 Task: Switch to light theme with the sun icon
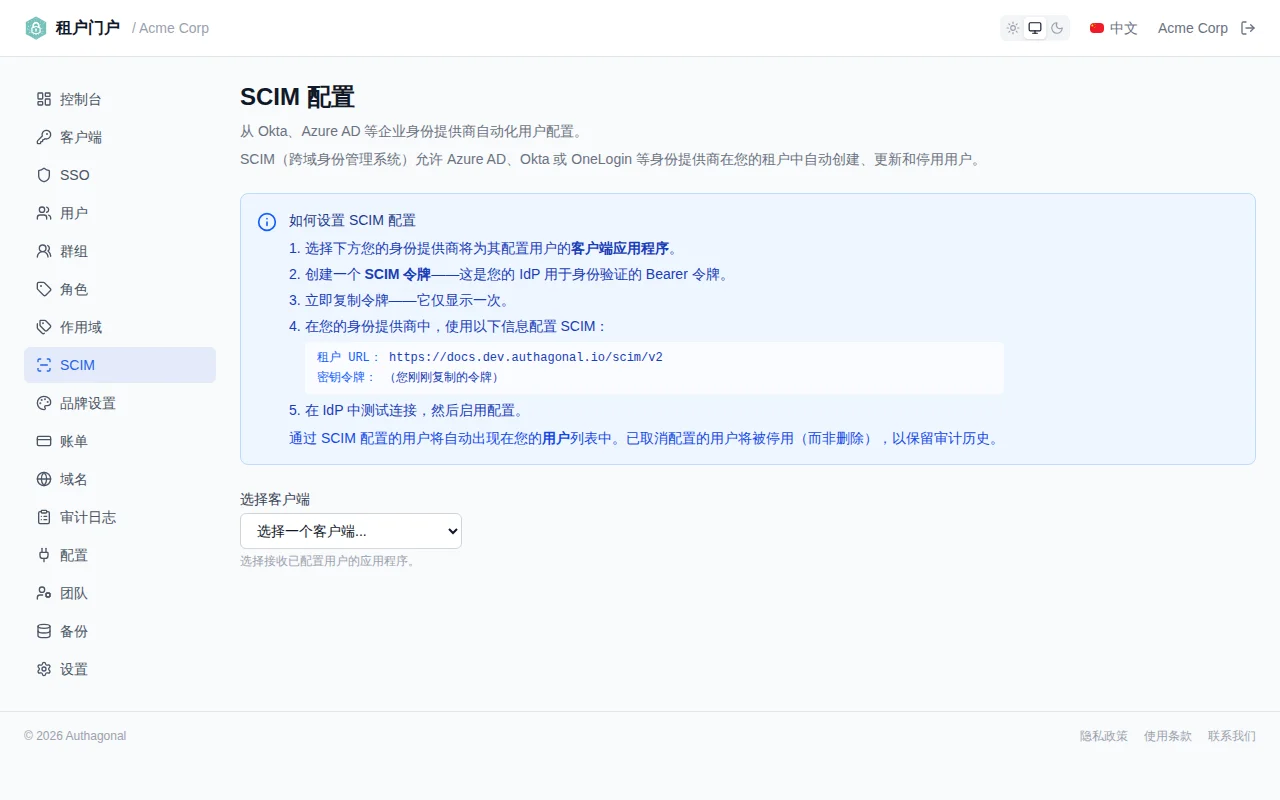click(1013, 28)
